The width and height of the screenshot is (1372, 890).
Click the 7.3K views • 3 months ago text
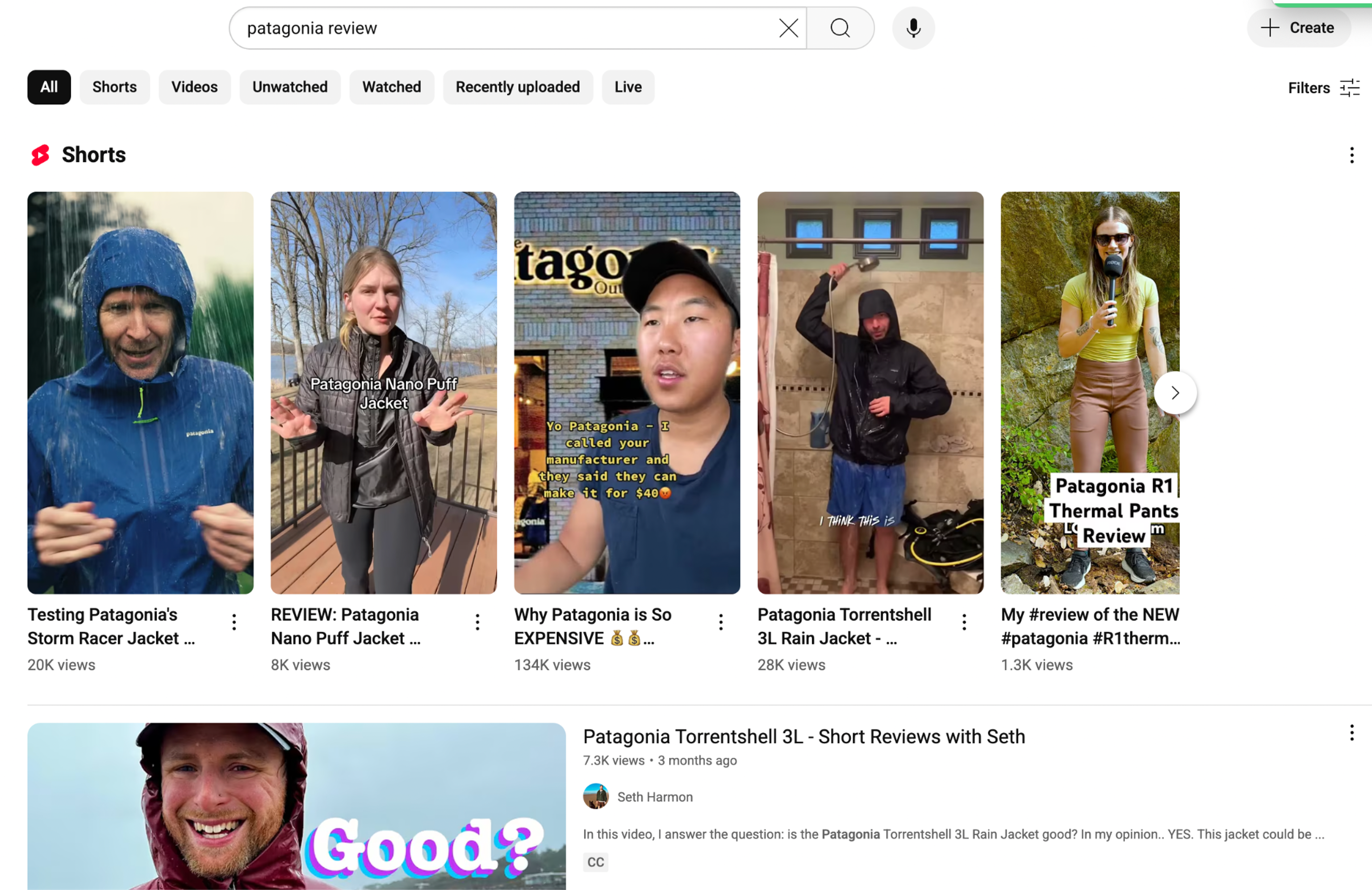tap(660, 760)
